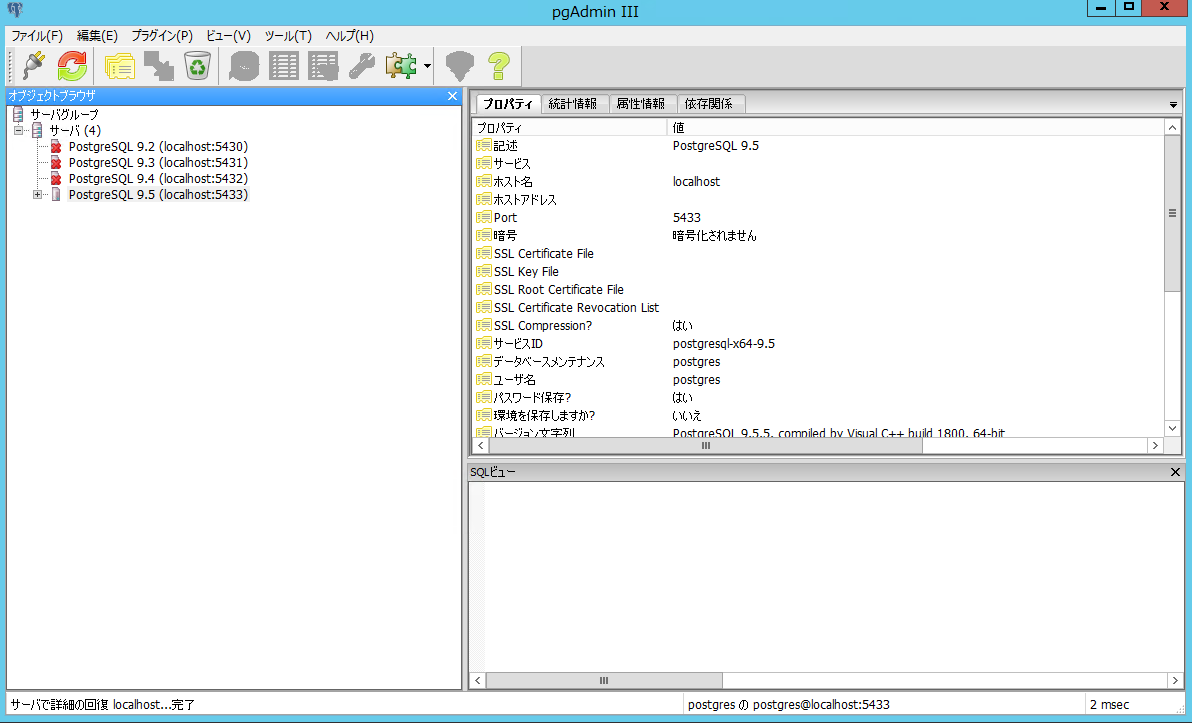This screenshot has height=723, width=1192.
Task: Switch to the 依存関係 tab
Action: pyautogui.click(x=710, y=104)
